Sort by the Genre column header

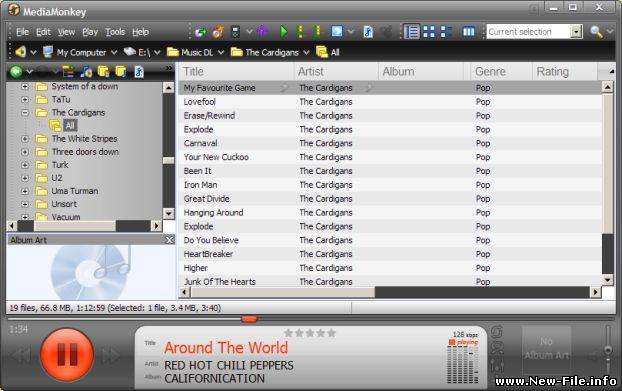coord(501,71)
